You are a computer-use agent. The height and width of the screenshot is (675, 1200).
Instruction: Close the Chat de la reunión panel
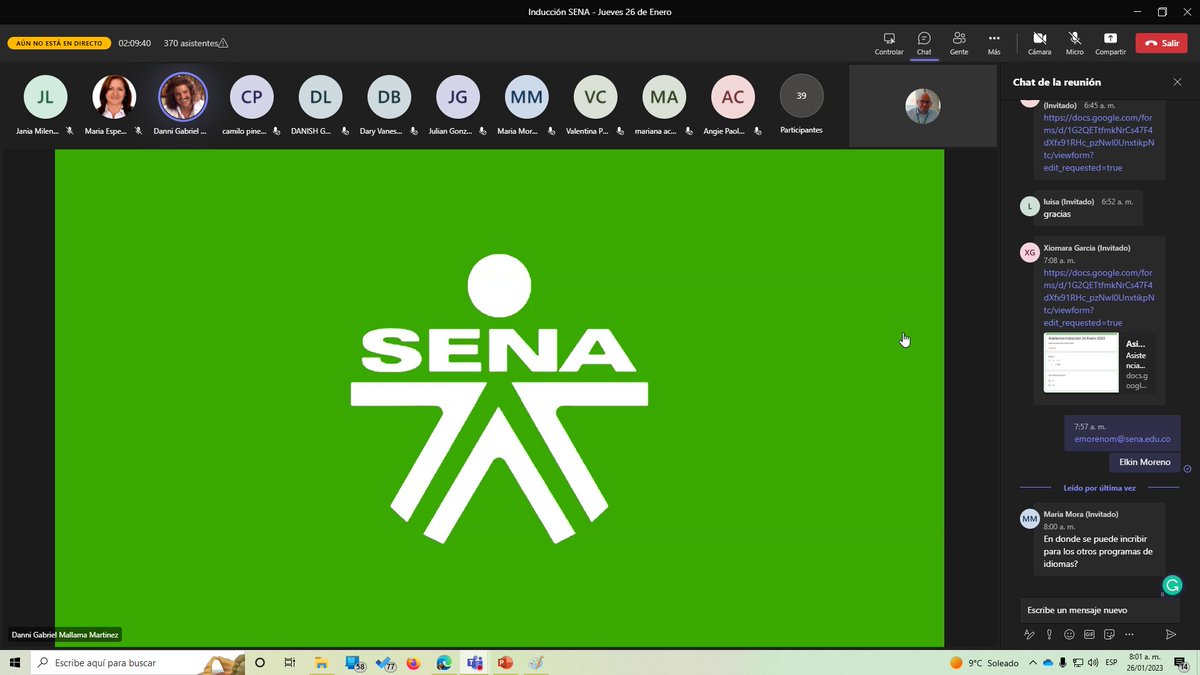point(1177,82)
